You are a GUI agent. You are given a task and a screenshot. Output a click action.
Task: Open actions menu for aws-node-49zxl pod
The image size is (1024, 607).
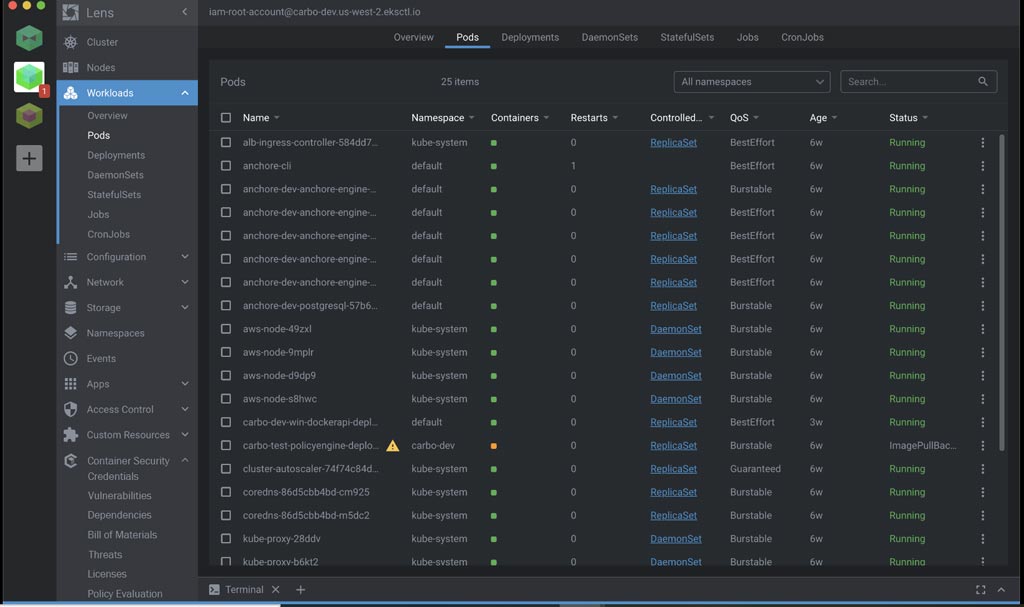coord(983,329)
